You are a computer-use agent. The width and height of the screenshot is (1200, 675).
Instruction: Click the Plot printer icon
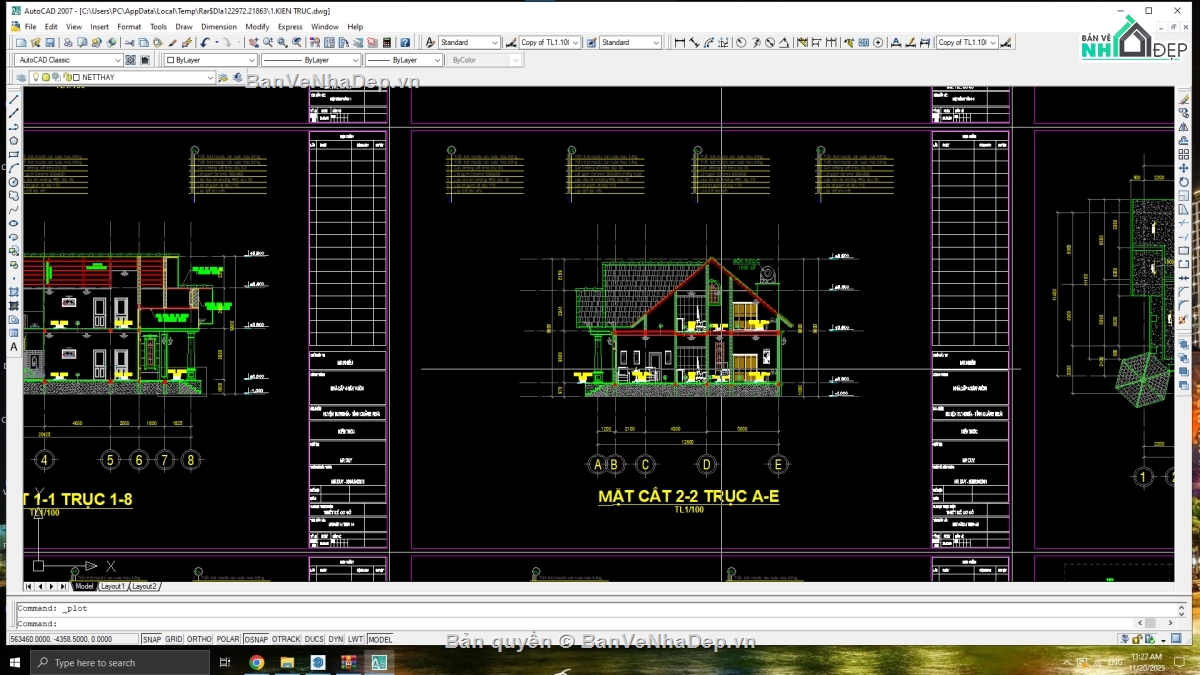[68, 42]
